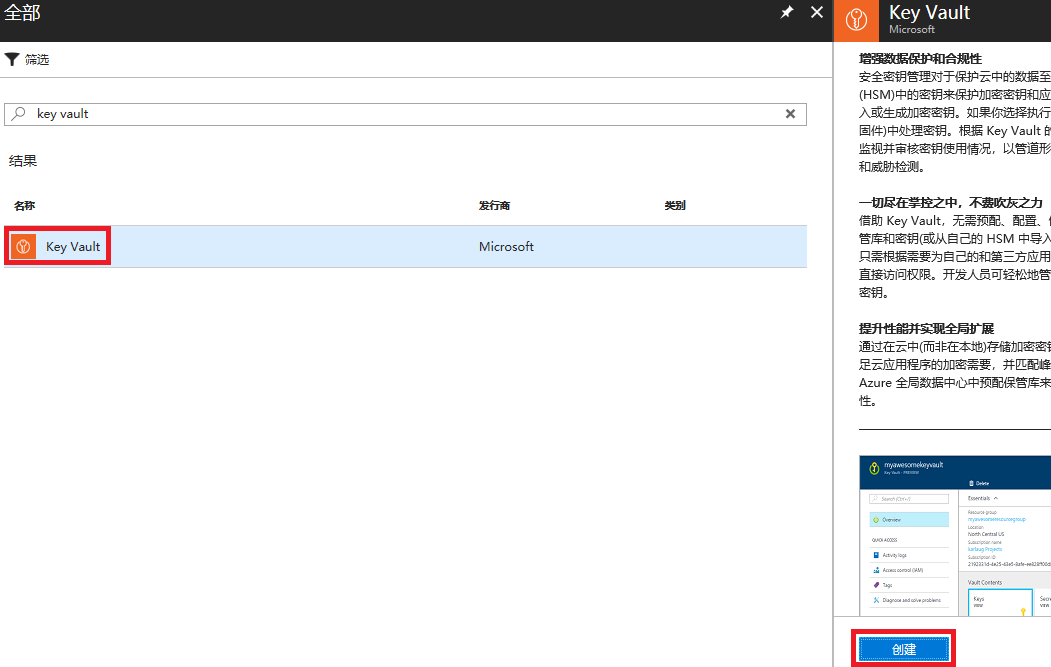1051x667 pixels.
Task: Select the Key Vault result row
Action: pyautogui.click(x=405, y=247)
